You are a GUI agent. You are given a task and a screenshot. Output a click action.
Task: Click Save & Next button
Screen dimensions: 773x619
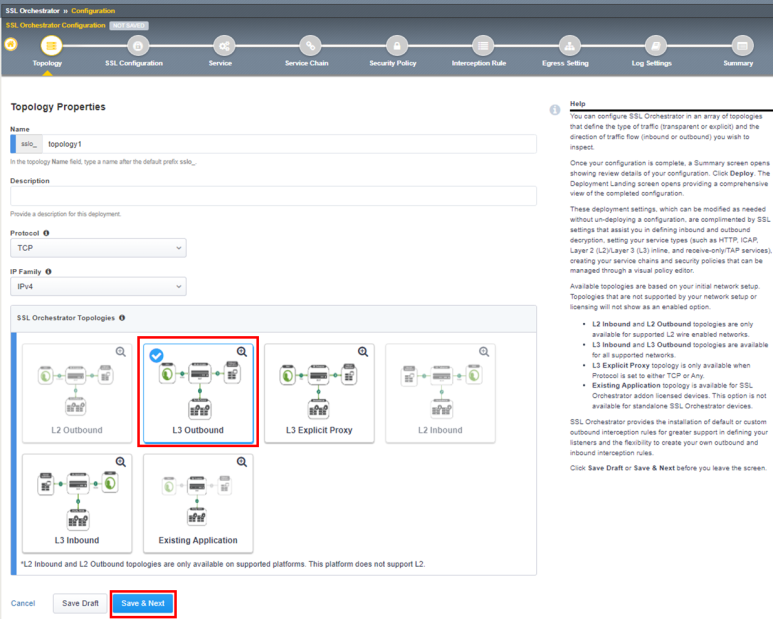[143, 603]
